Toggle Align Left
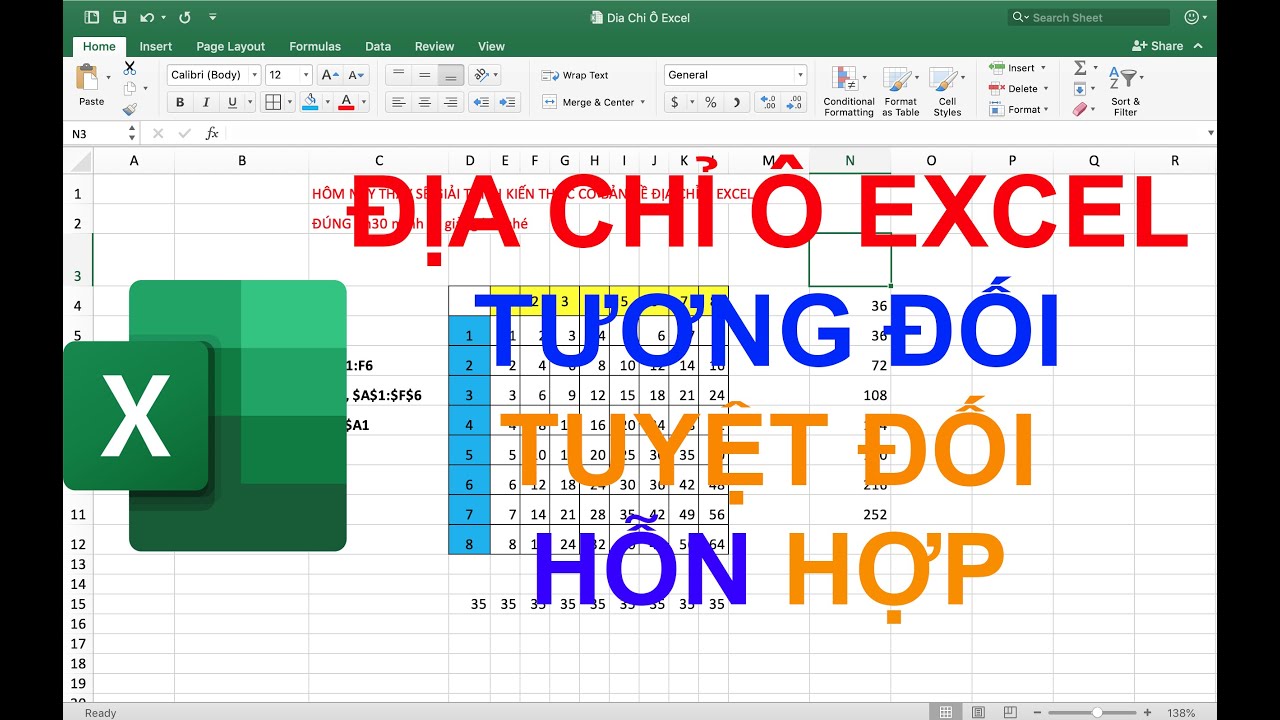The height and width of the screenshot is (720, 1280). [398, 102]
